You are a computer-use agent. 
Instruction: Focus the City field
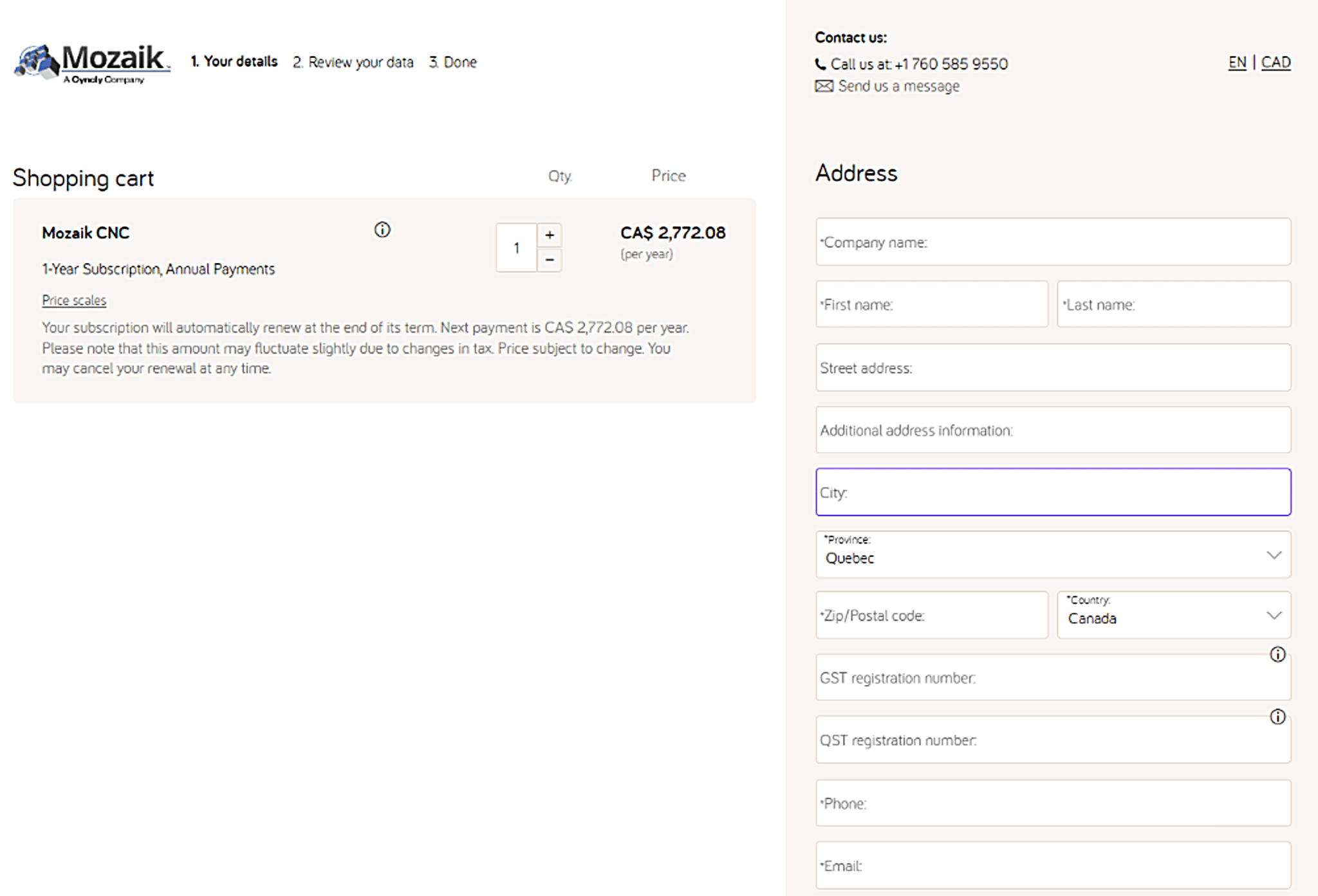click(1053, 492)
